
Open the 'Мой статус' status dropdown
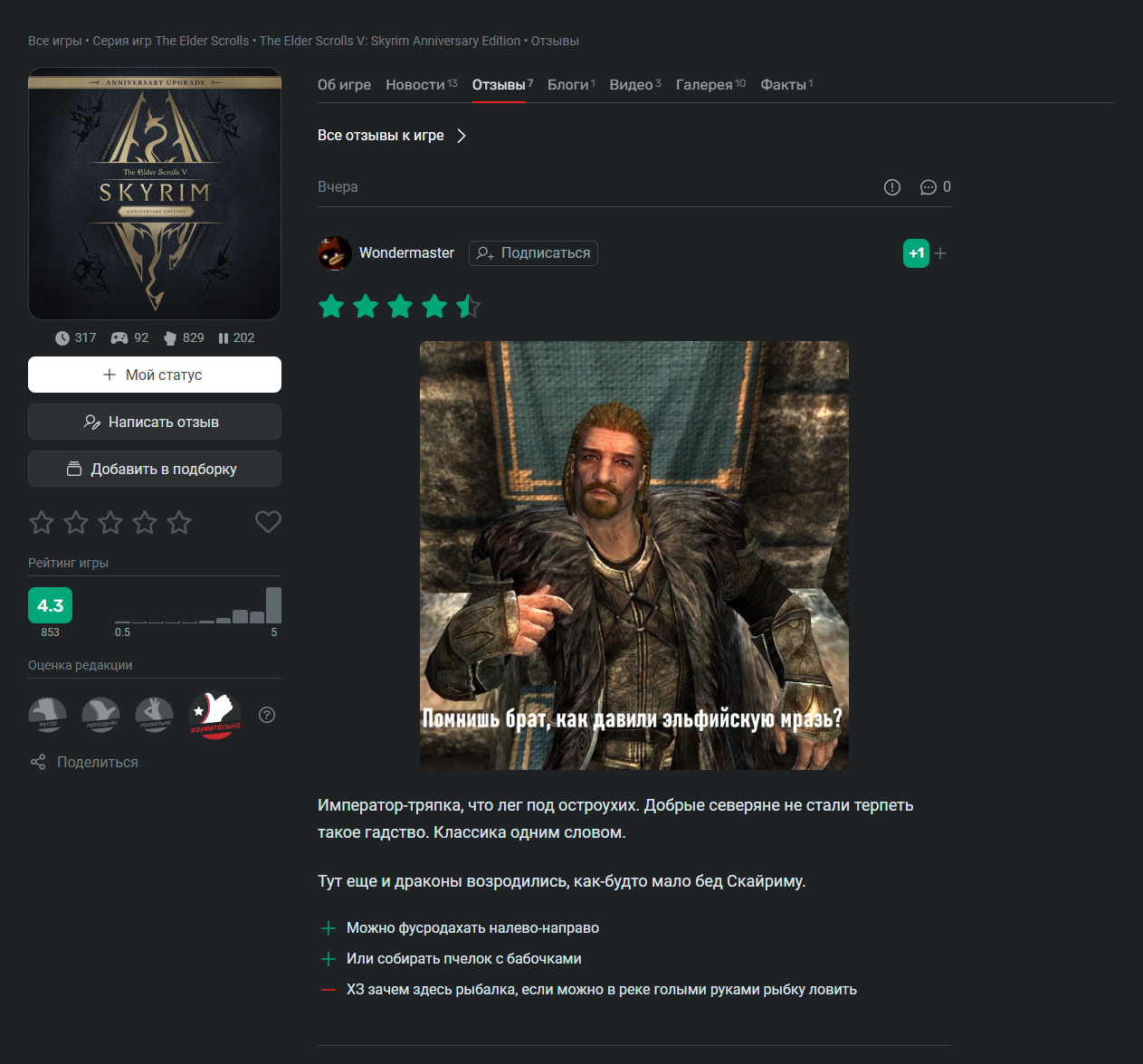coord(155,375)
